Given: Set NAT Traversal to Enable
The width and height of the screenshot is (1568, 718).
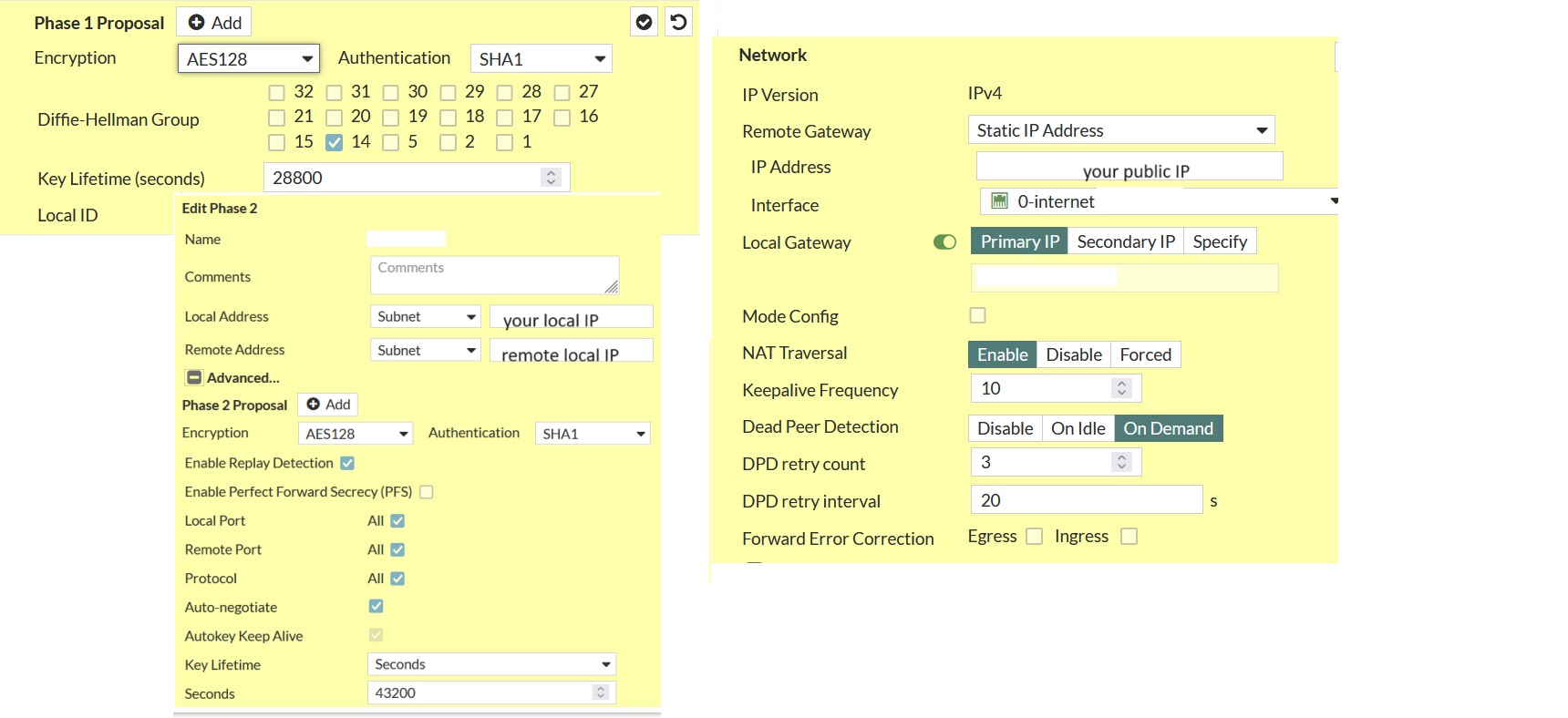Looking at the screenshot, I should [1003, 354].
